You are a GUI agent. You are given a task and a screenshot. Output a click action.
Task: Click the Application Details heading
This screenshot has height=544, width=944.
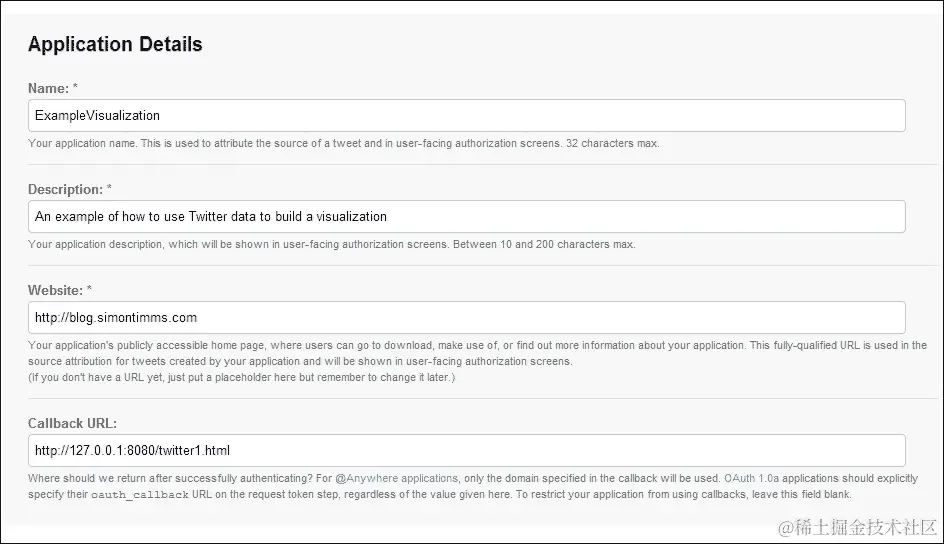pyautogui.click(x=115, y=44)
